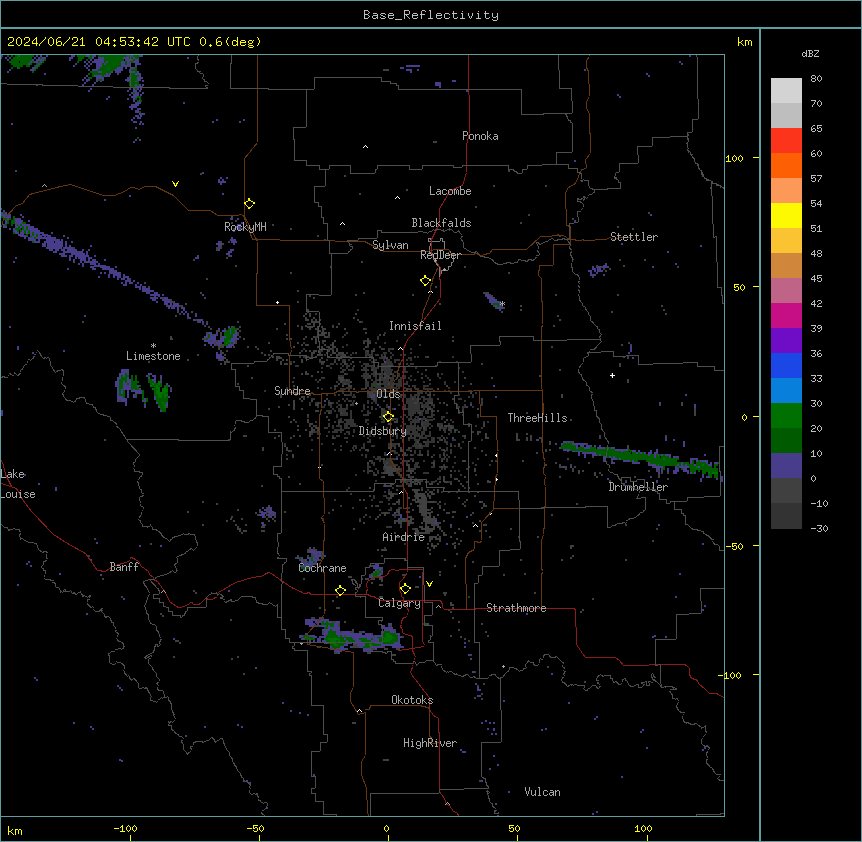
Task: Select the Olds town label
Action: [x=388, y=394]
